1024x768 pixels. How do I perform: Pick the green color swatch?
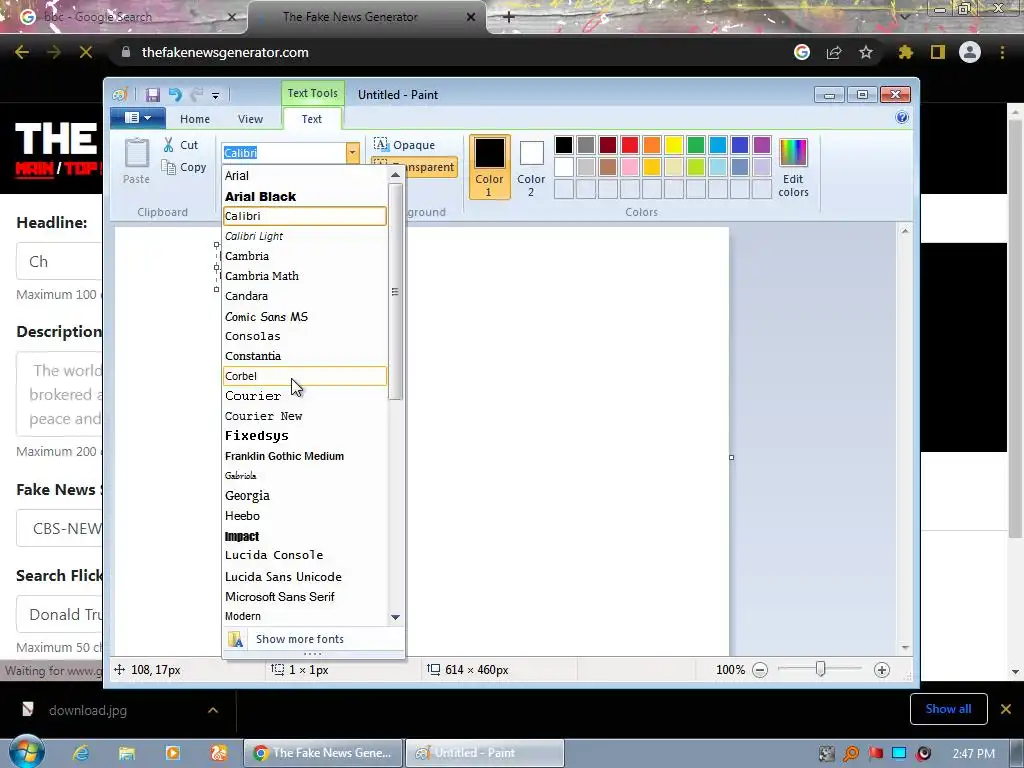click(696, 145)
